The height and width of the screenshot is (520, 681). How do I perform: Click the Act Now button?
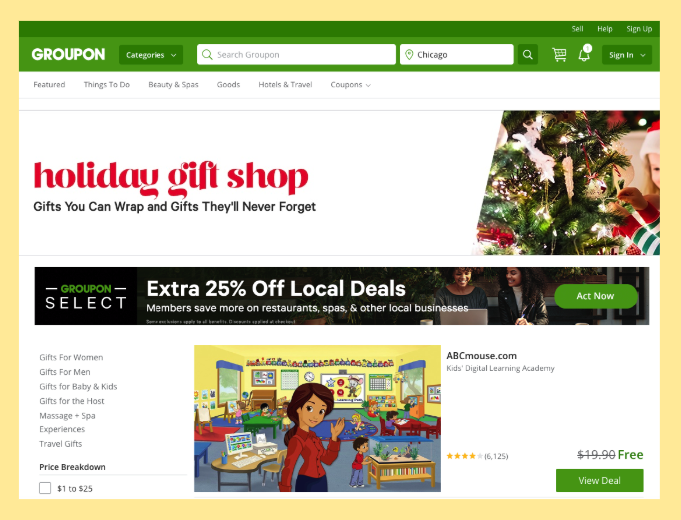[595, 296]
